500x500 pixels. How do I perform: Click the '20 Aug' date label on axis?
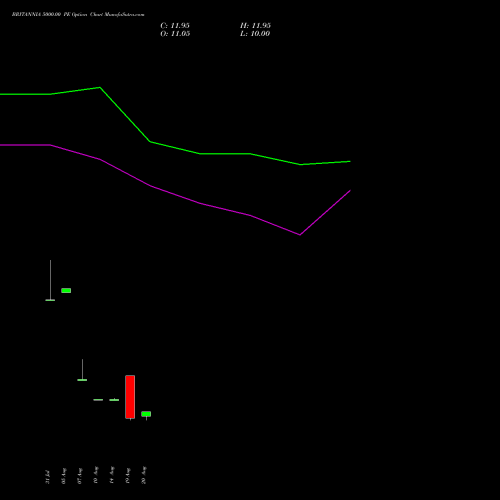coord(144,475)
